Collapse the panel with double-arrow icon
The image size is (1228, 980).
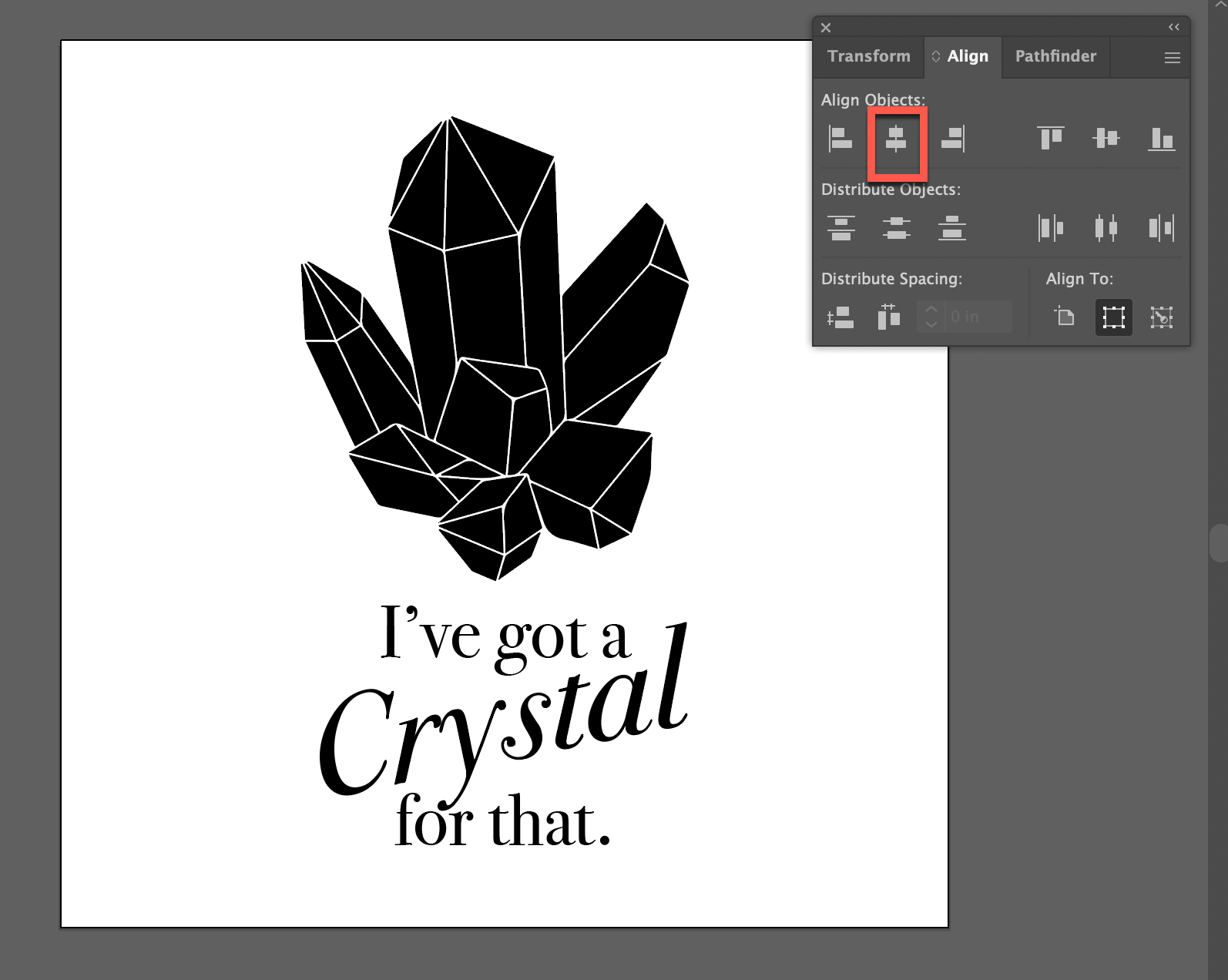click(1173, 27)
